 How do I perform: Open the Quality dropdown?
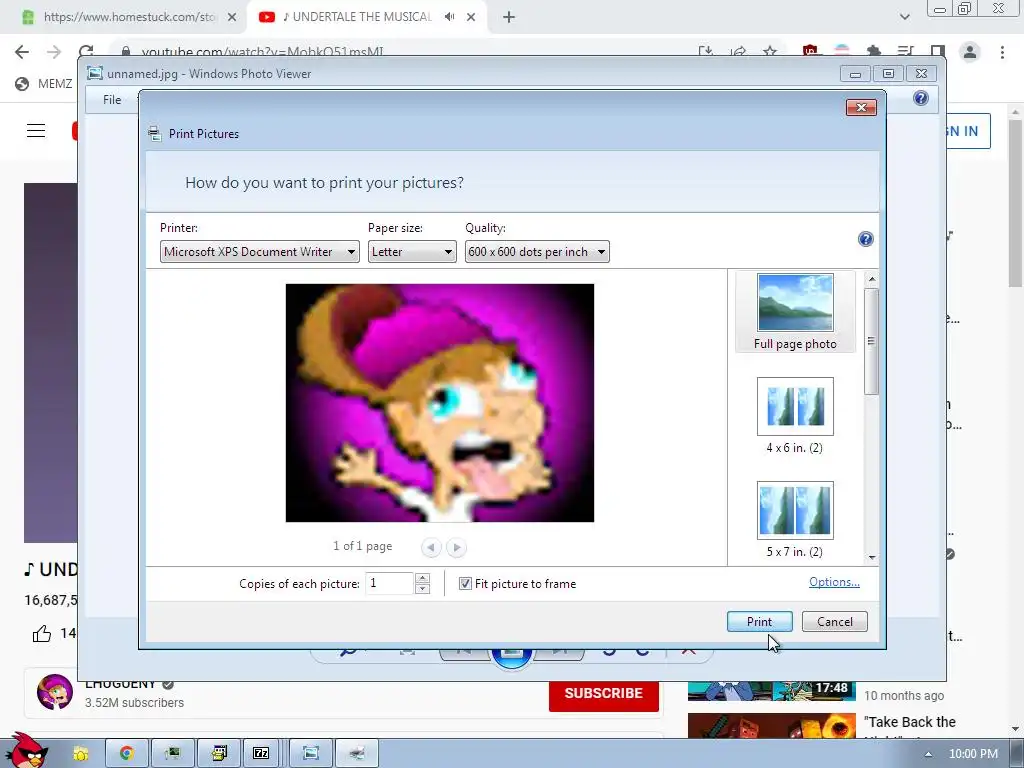(537, 251)
